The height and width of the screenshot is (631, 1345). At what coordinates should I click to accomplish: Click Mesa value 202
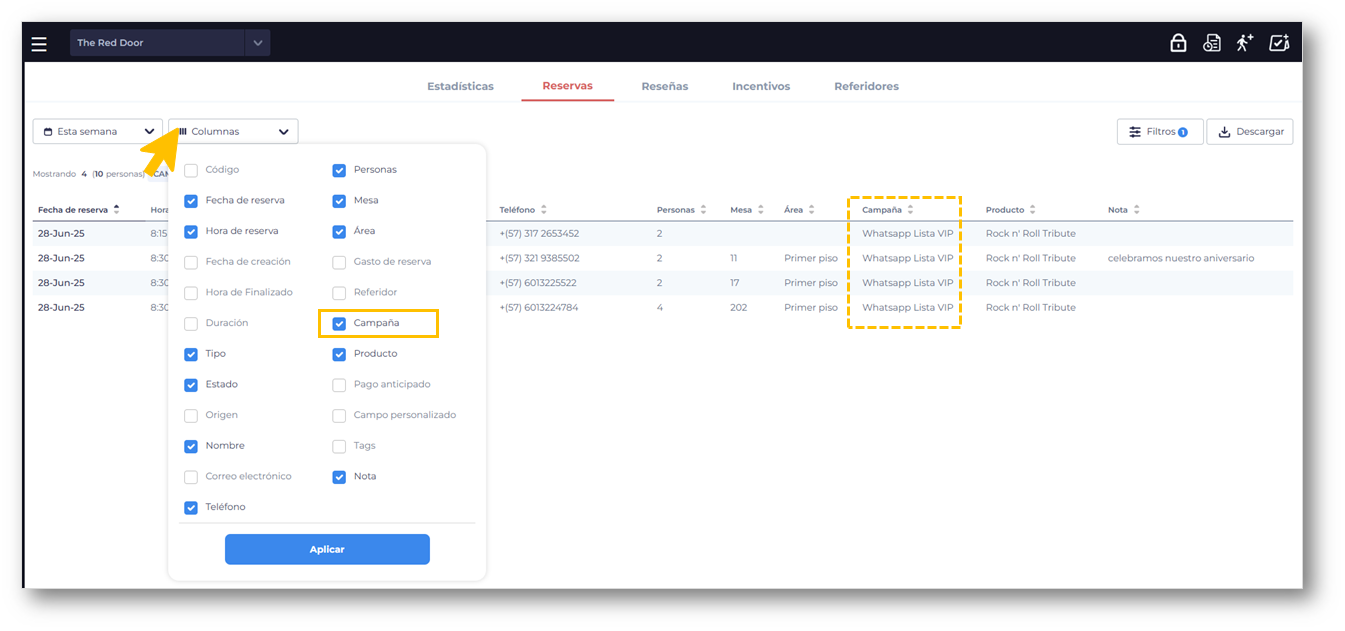pyautogui.click(x=738, y=308)
